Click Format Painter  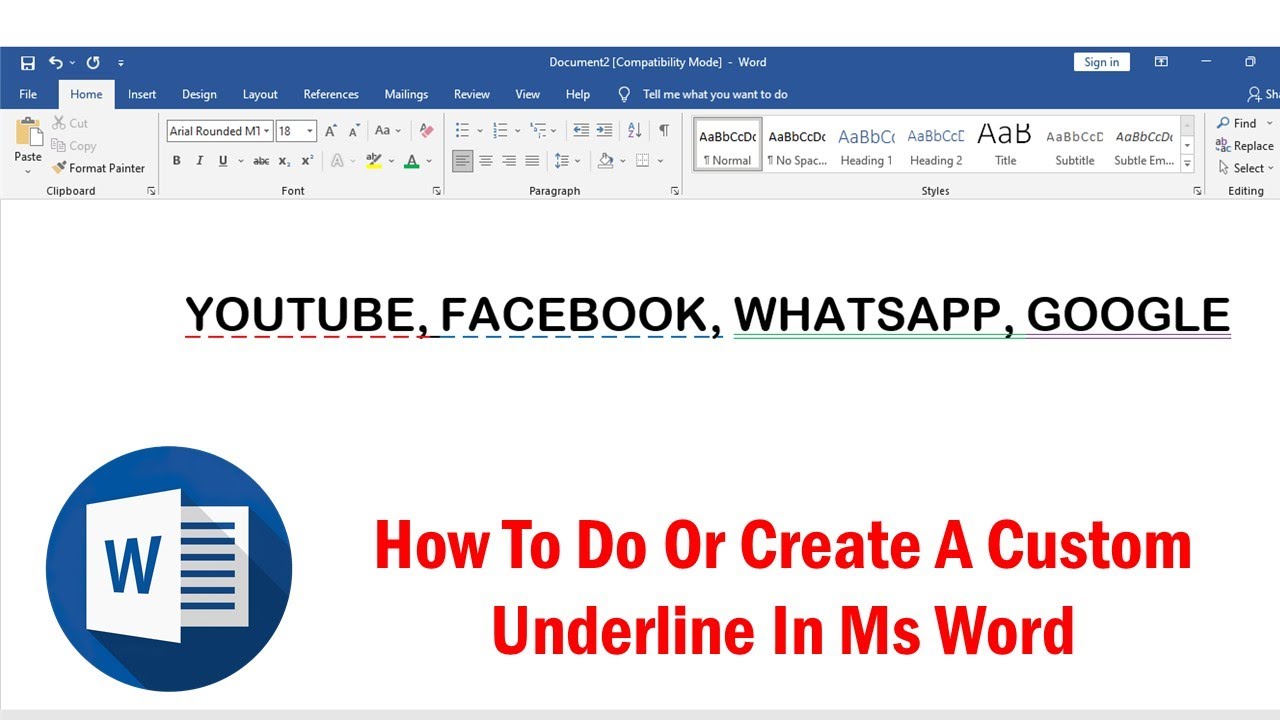click(98, 168)
